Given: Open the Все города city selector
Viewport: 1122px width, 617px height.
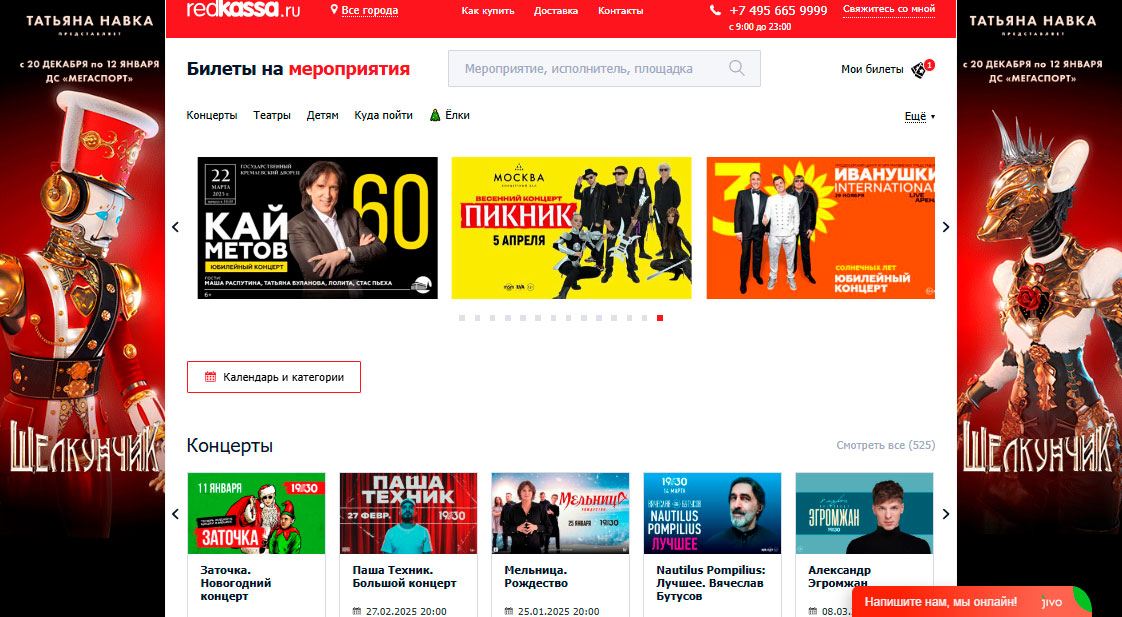Looking at the screenshot, I should (369, 11).
